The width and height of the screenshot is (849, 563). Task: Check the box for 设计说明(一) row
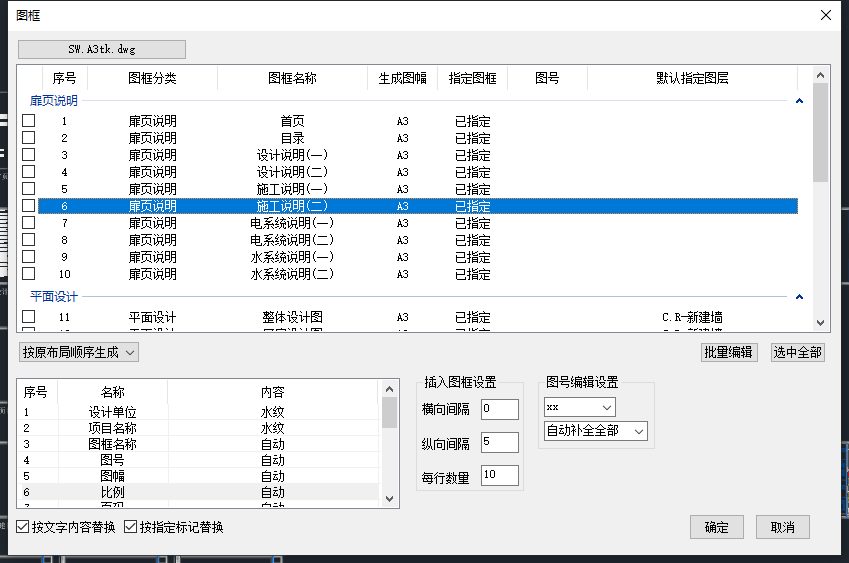tap(29, 155)
